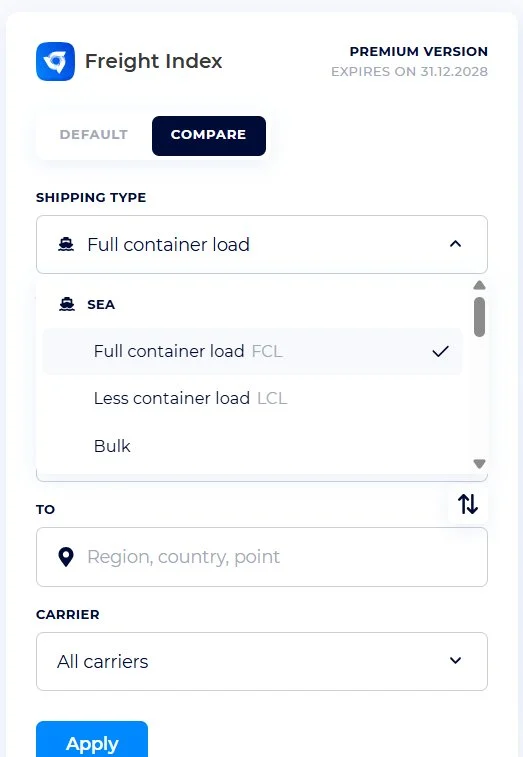523x757 pixels.
Task: Click the dropdown list scrollbar thumb
Action: (479, 317)
